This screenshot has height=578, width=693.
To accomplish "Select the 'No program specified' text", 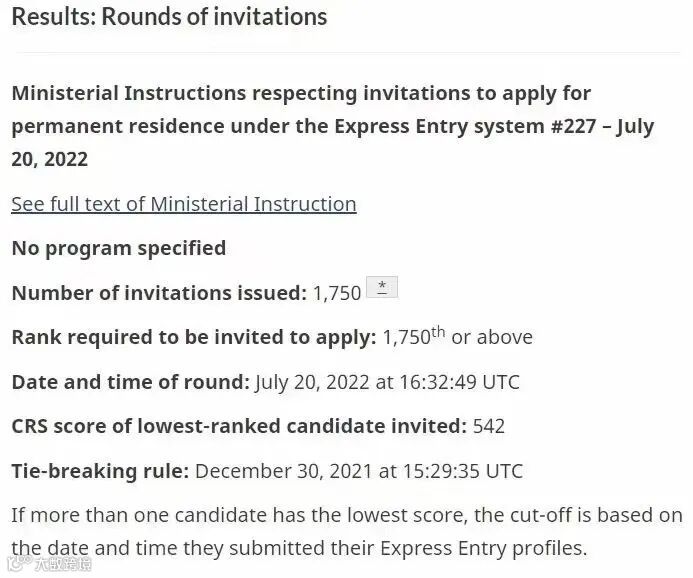I will (x=119, y=248).
